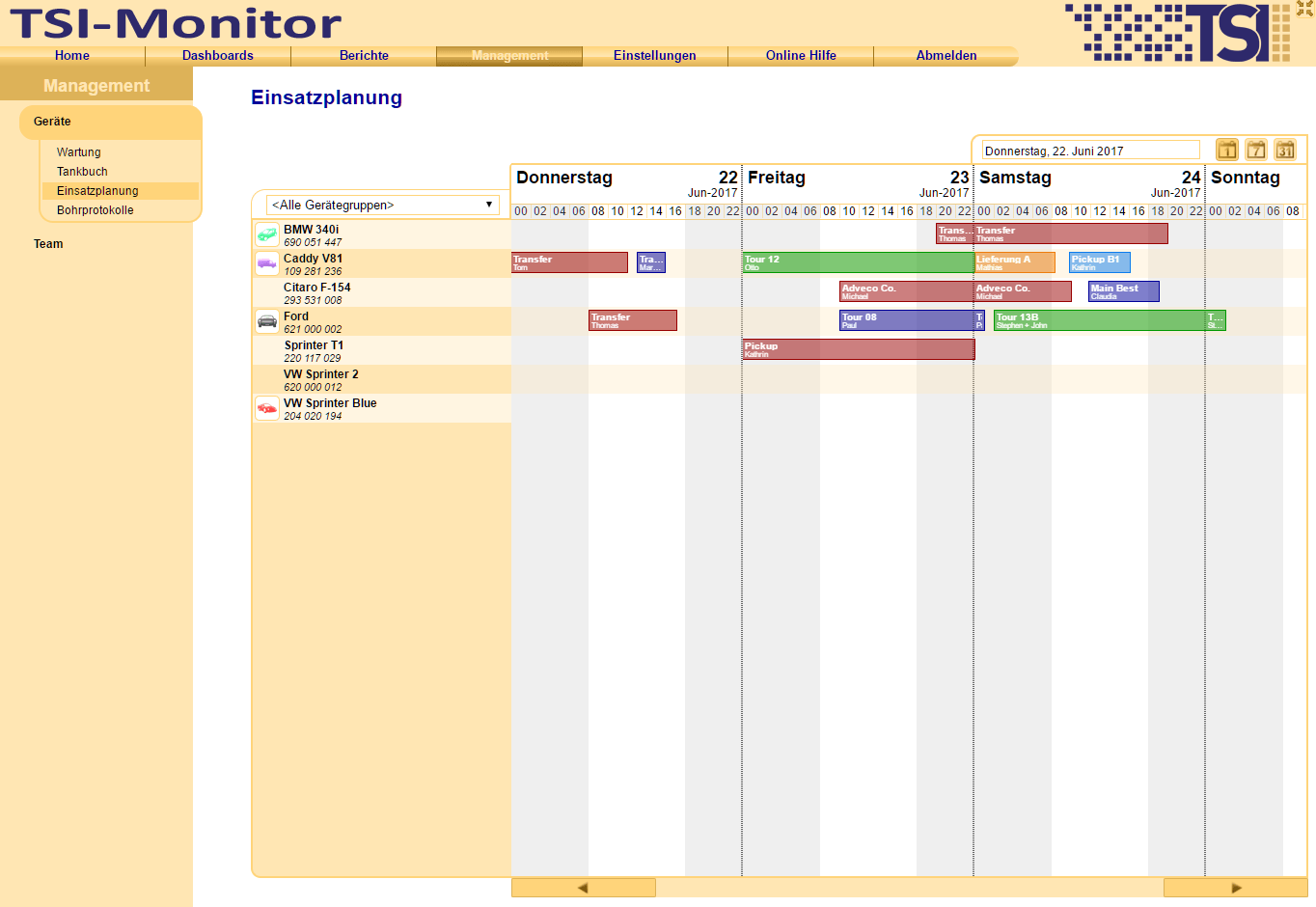Switch to the one-day calendar view icon
The height and width of the screenshot is (907, 1316).
tap(1226, 150)
